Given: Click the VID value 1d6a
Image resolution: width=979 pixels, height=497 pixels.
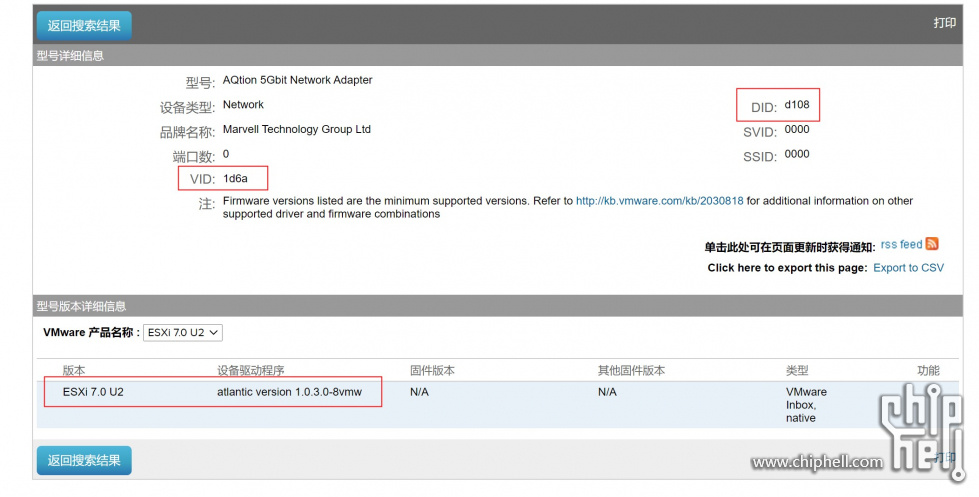Looking at the screenshot, I should pos(235,179).
